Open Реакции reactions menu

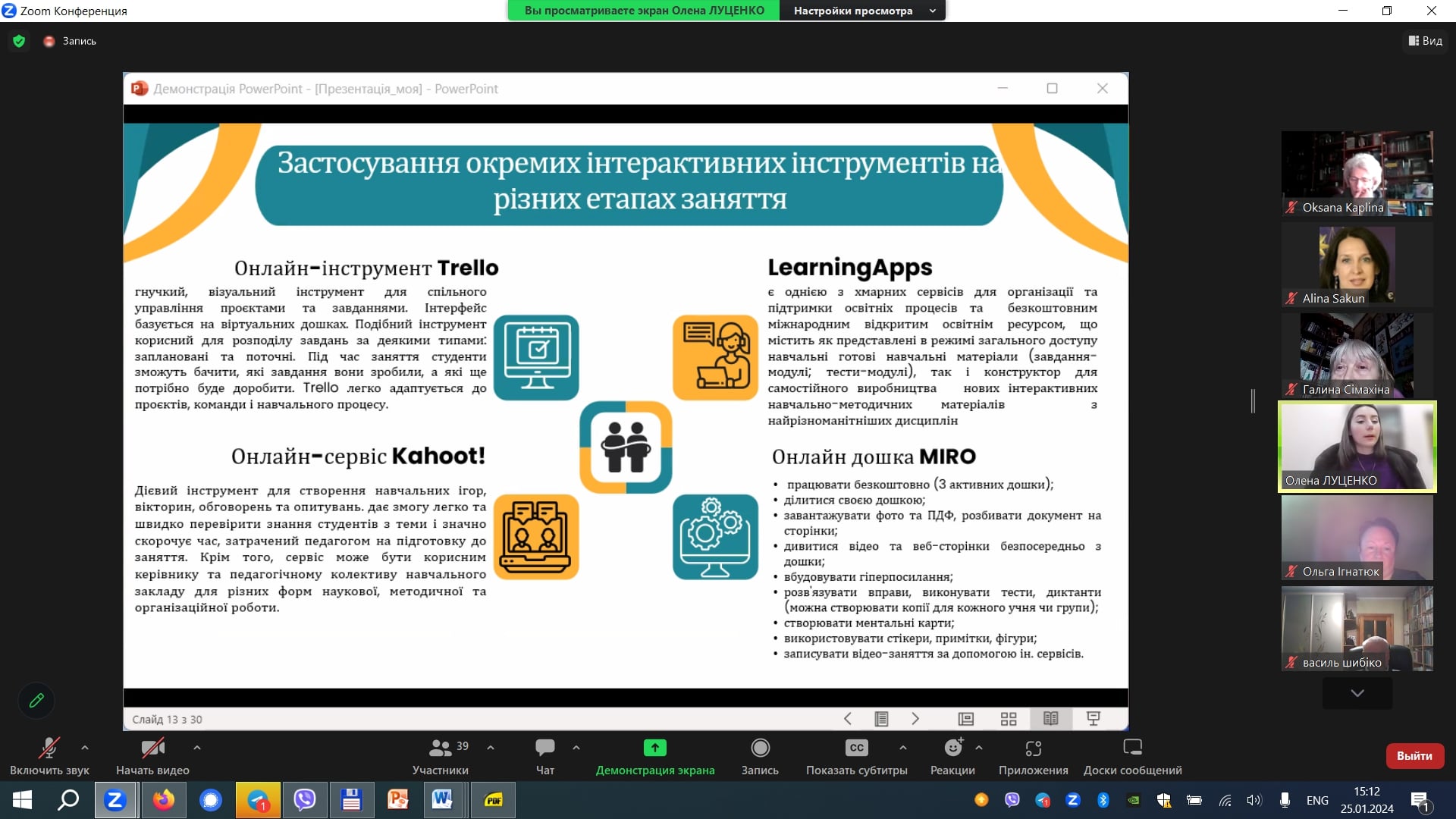click(953, 756)
